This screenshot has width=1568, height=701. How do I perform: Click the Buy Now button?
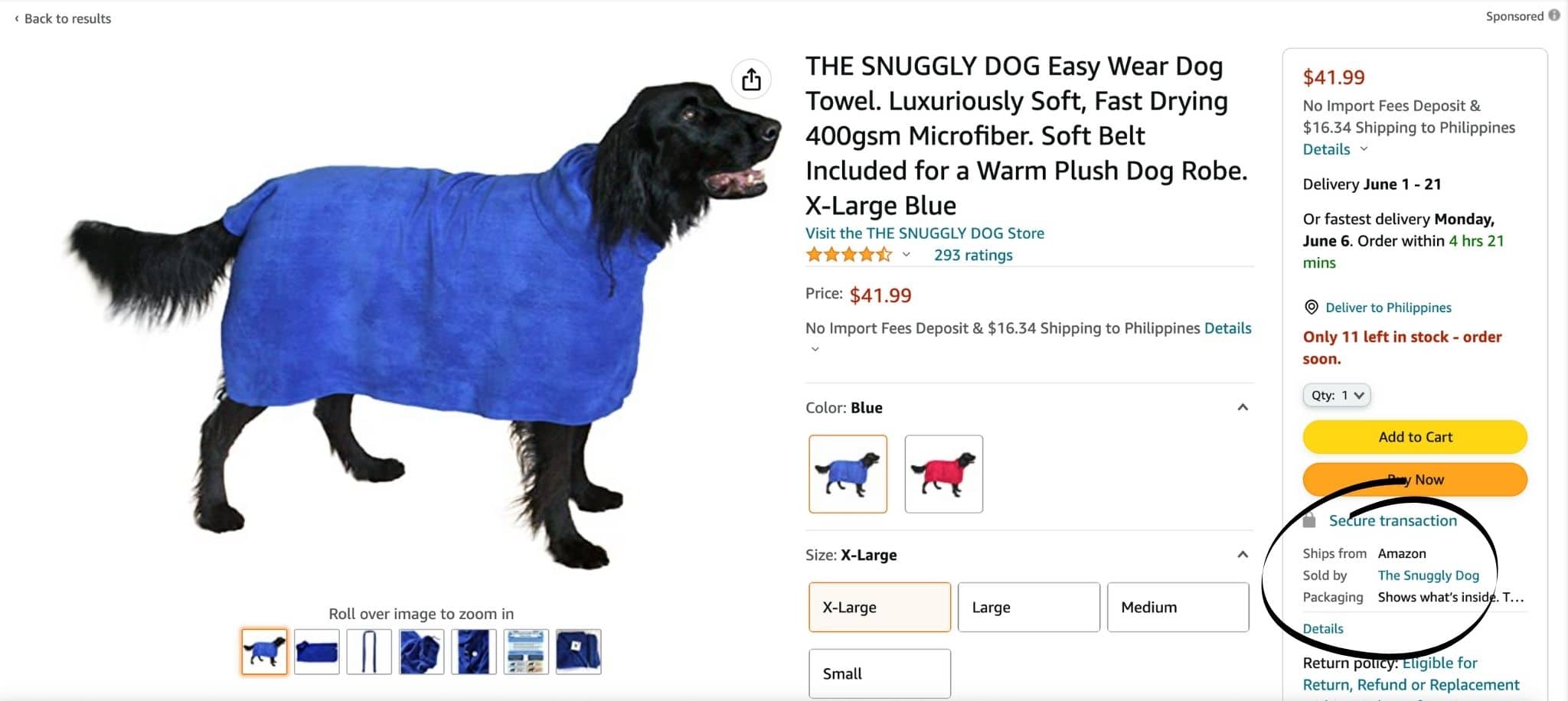[1415, 480]
